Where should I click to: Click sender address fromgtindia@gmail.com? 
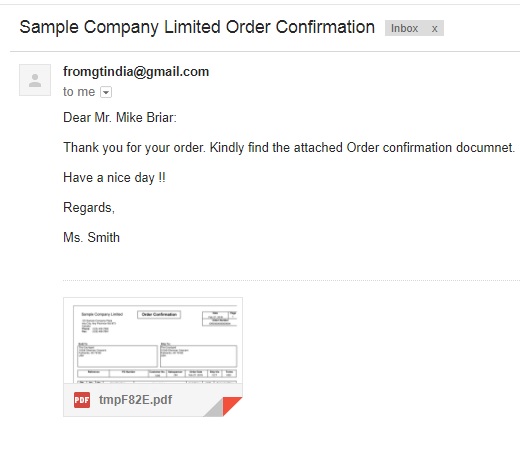click(x=136, y=72)
